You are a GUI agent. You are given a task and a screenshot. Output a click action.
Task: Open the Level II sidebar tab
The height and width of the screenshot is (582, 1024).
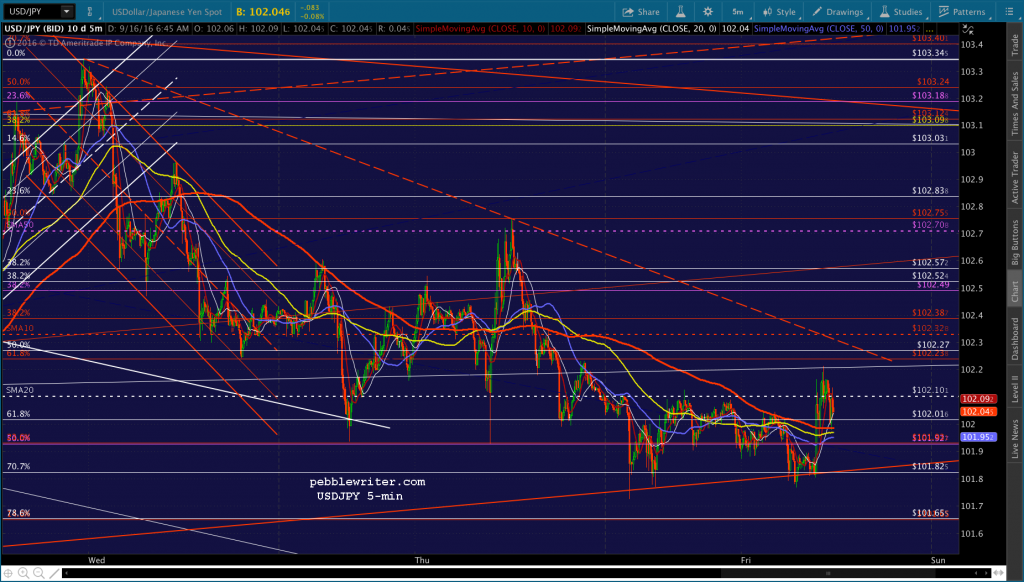coord(1015,389)
